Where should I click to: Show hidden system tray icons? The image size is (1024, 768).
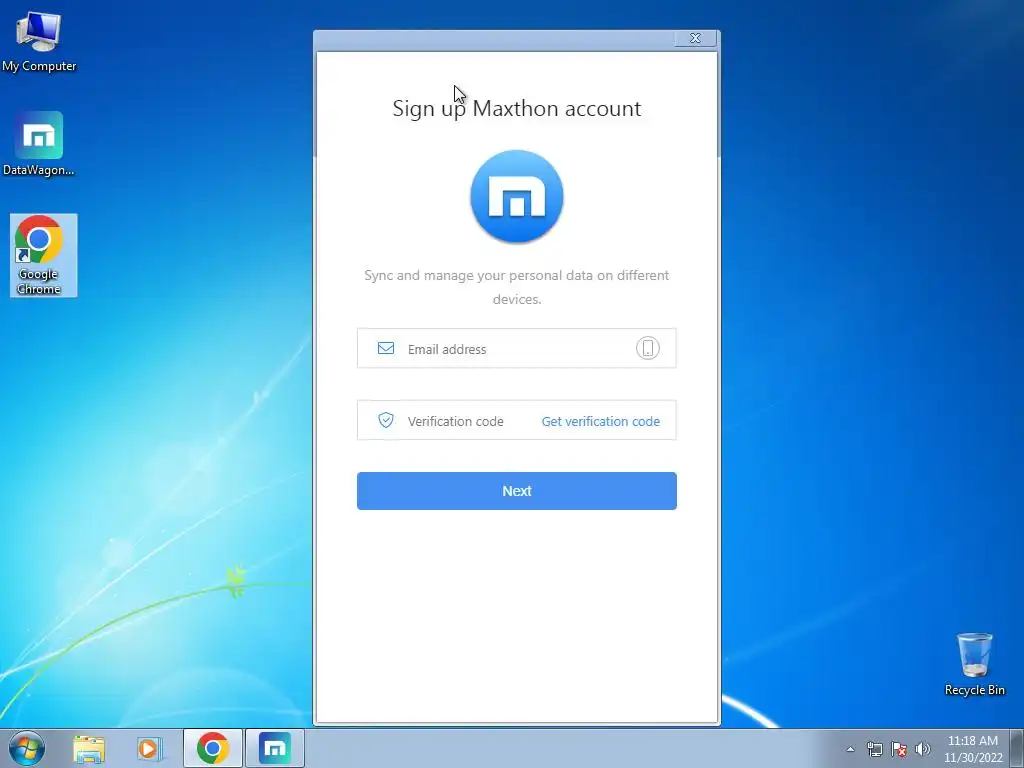pos(850,749)
